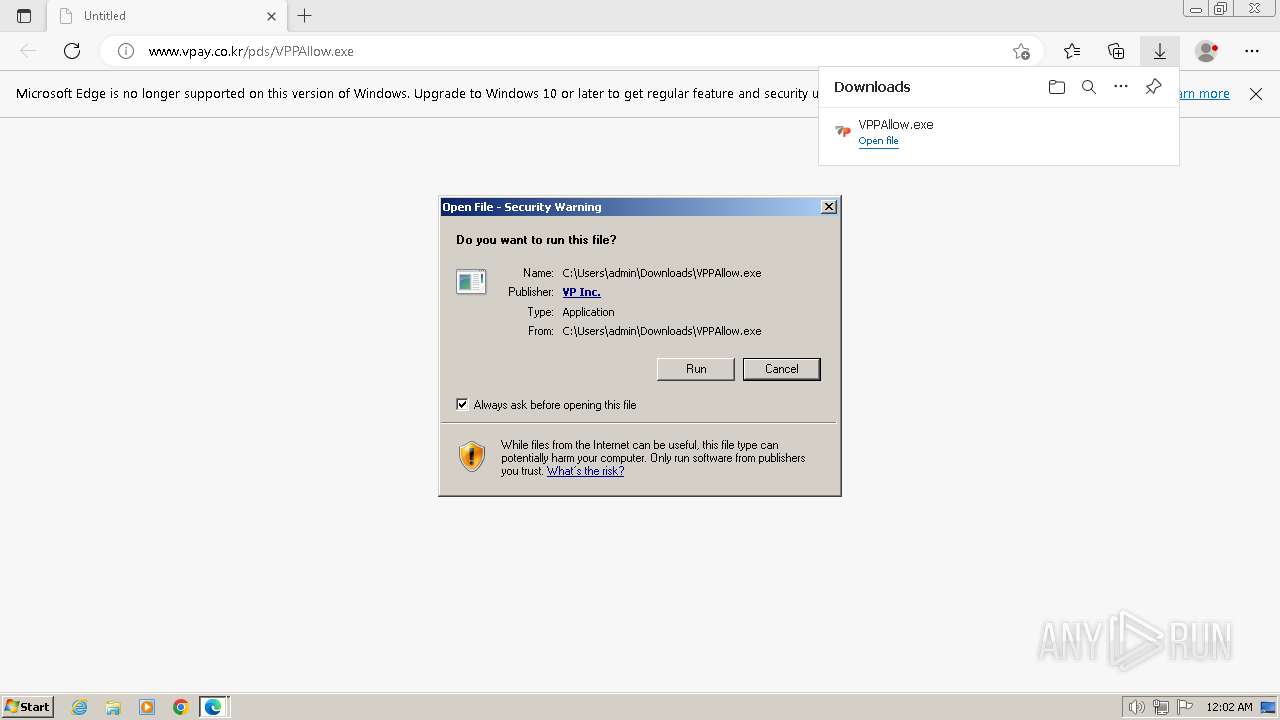Click the Cancel button
The width and height of the screenshot is (1280, 720).
[782, 369]
